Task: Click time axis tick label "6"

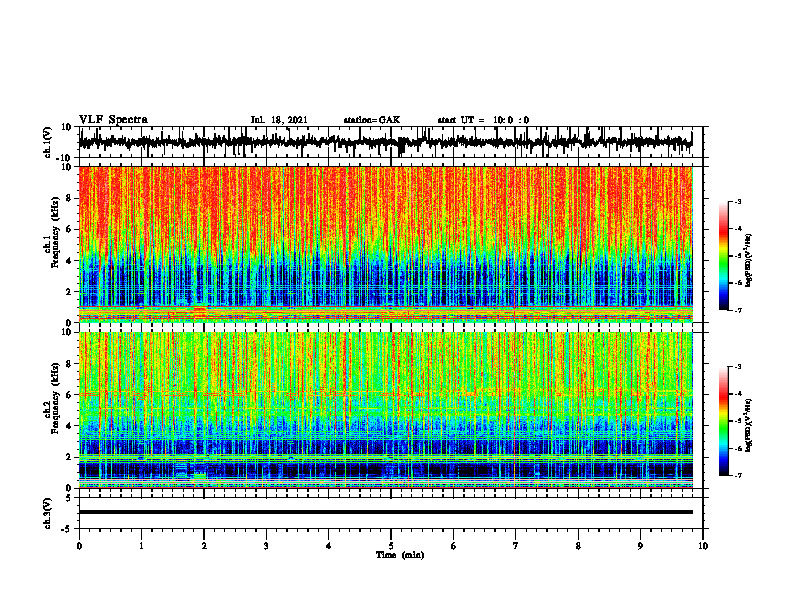Action: pyautogui.click(x=454, y=546)
